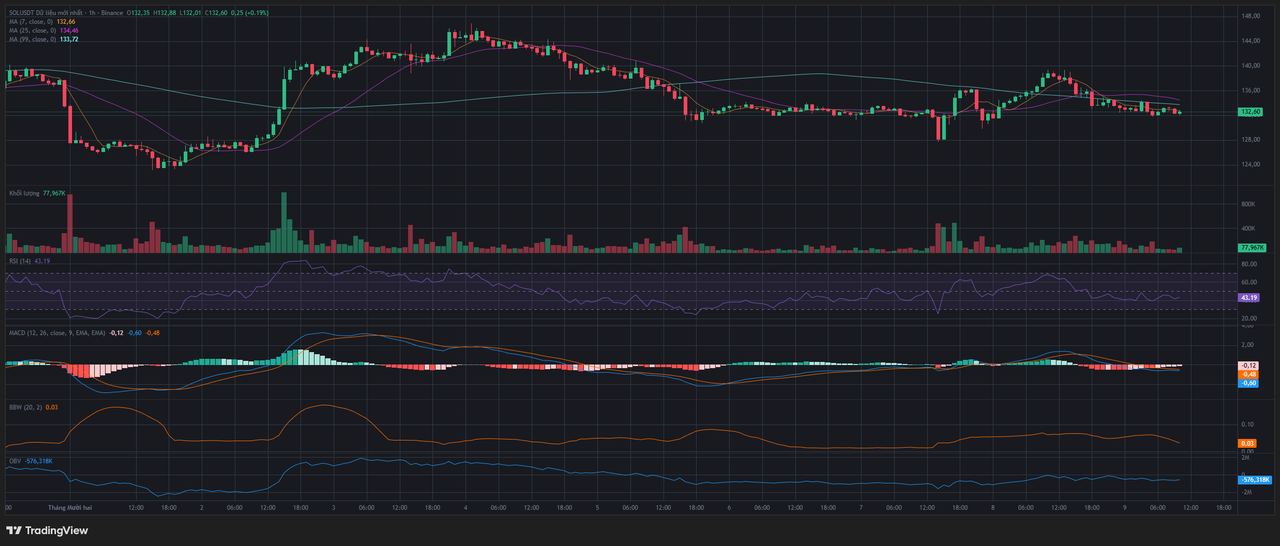Click the MA 7 value 132,66
The image size is (1280, 546).
(x=66, y=22)
